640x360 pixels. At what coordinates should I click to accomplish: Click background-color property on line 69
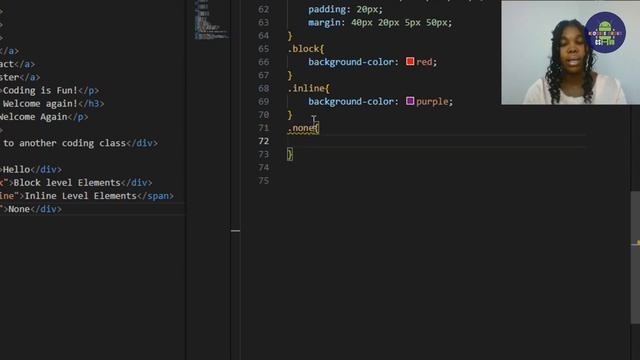(x=351, y=102)
